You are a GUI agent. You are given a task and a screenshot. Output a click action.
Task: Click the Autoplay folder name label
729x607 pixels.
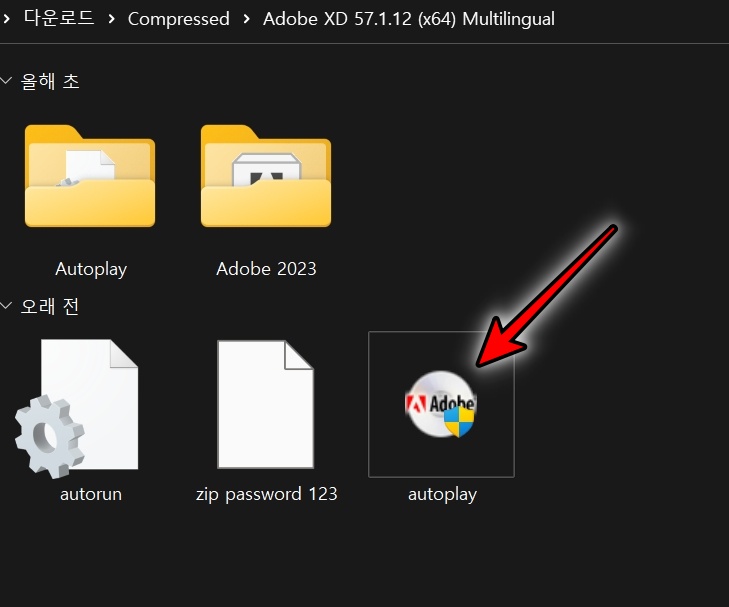click(91, 269)
